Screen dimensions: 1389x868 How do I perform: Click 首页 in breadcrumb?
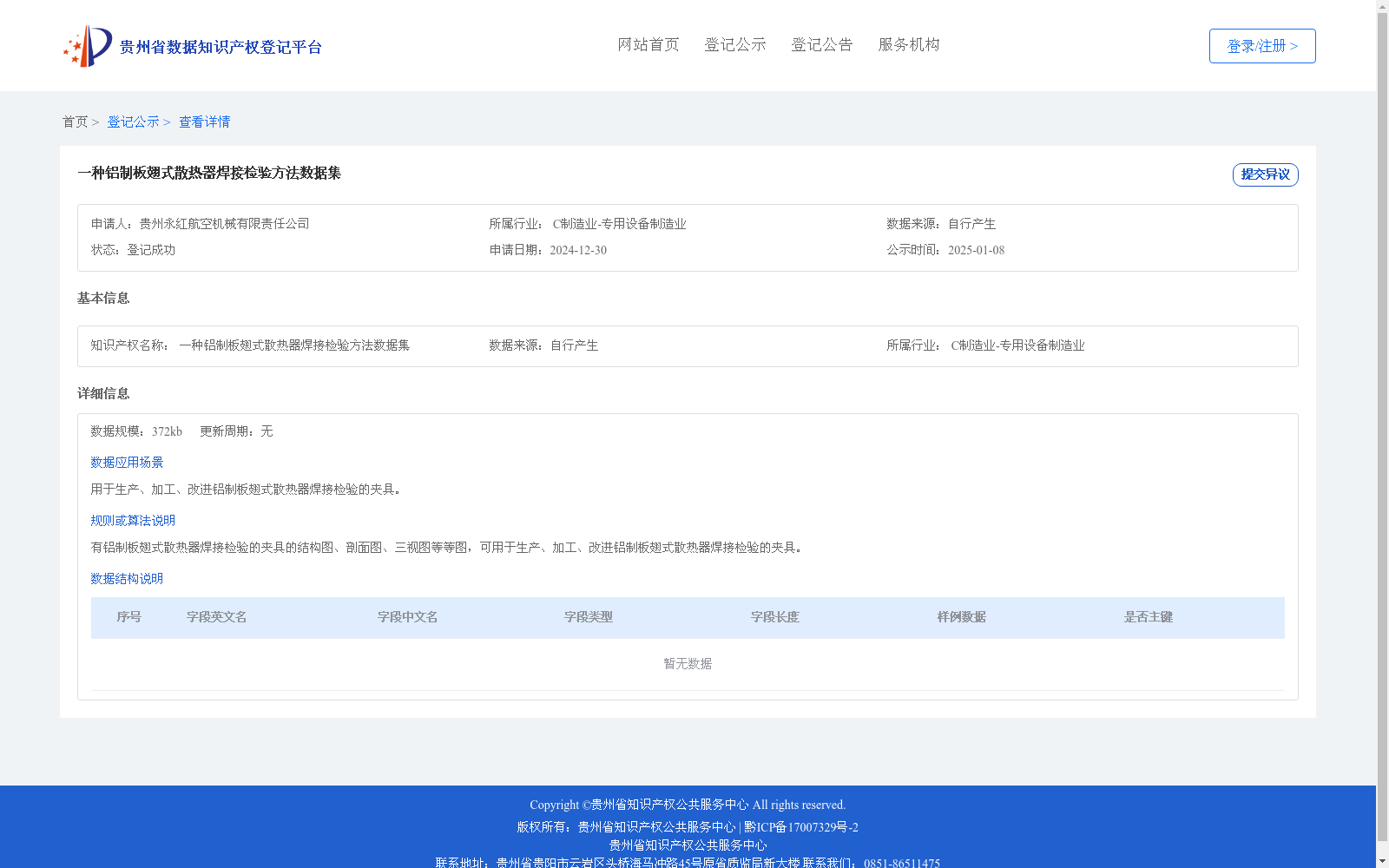75,122
